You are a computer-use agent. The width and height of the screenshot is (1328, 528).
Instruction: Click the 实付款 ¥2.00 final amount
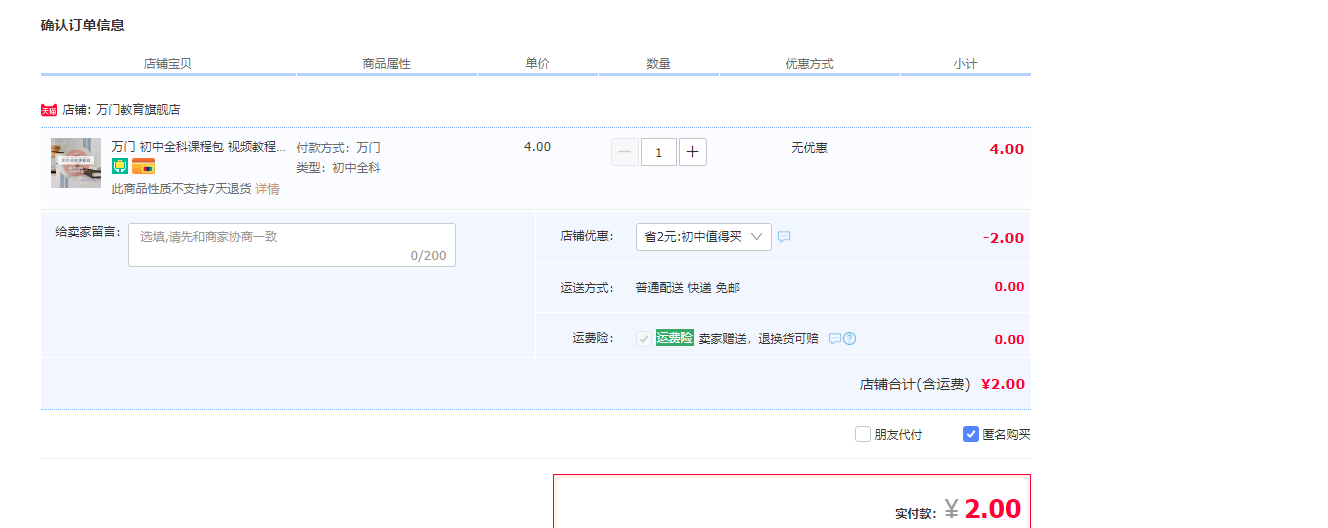tap(958, 510)
